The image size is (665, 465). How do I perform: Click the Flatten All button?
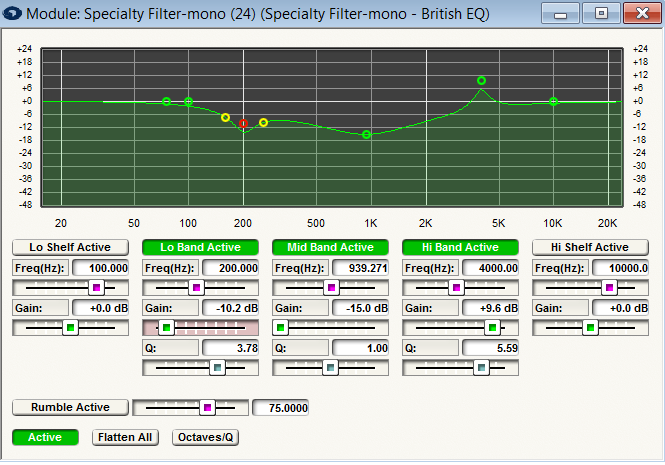point(125,437)
